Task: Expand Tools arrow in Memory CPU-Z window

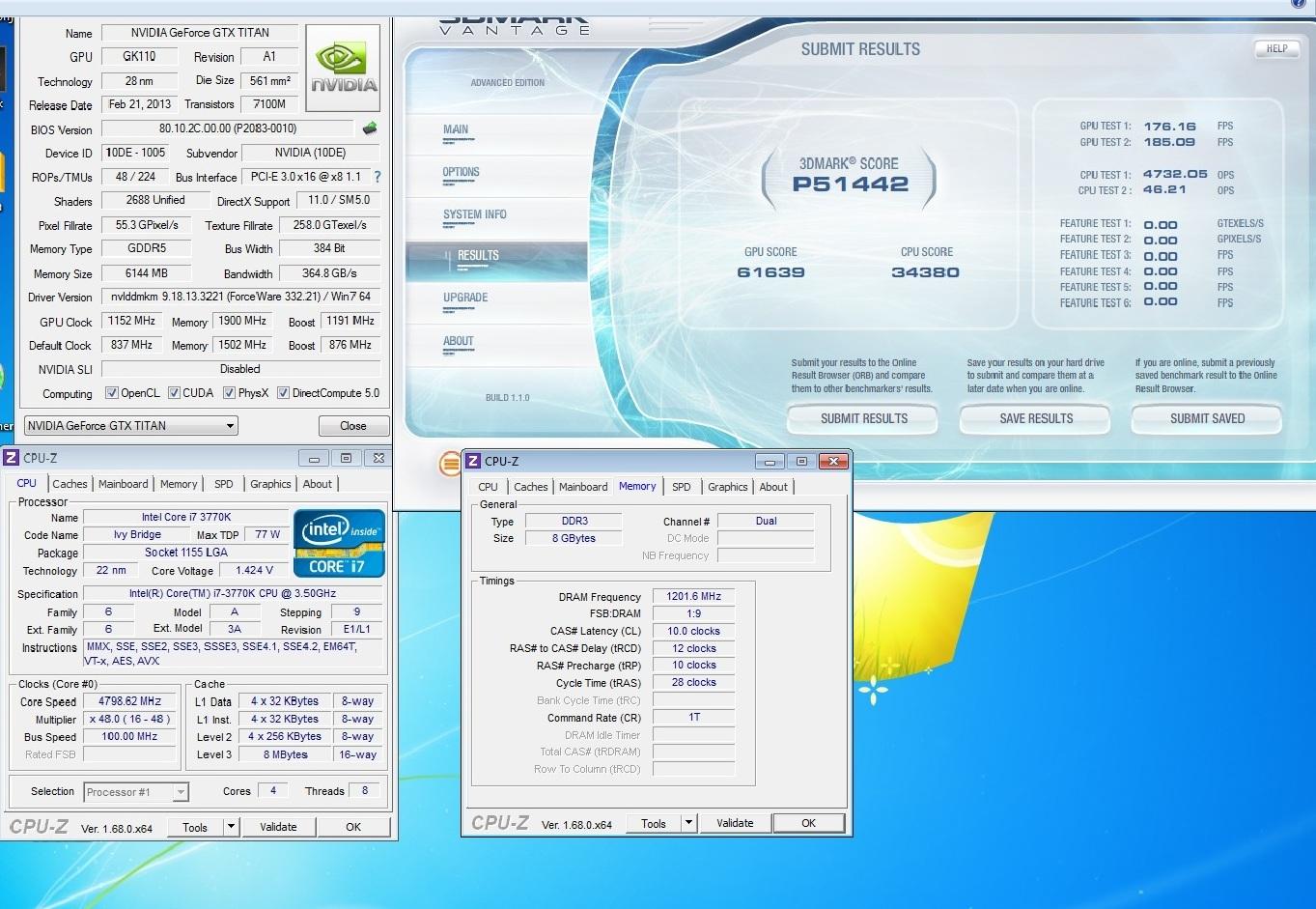Action: tap(688, 824)
